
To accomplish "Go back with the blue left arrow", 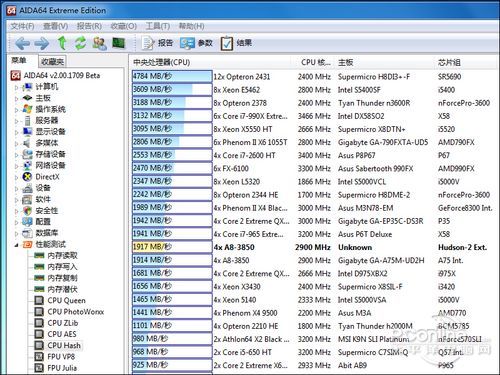I will pyautogui.click(x=22, y=43).
